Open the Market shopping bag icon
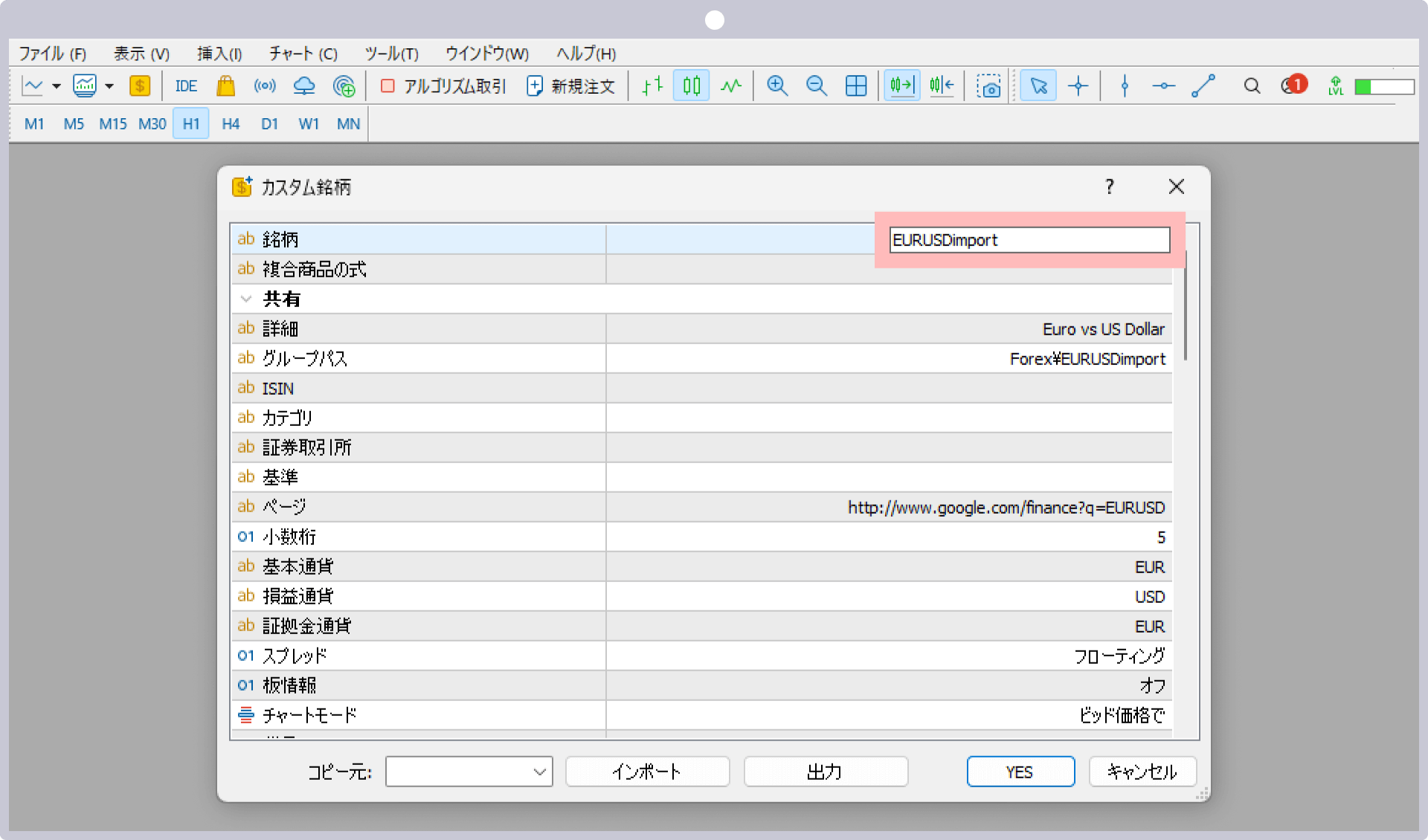The height and width of the screenshot is (840, 1428). pos(225,86)
